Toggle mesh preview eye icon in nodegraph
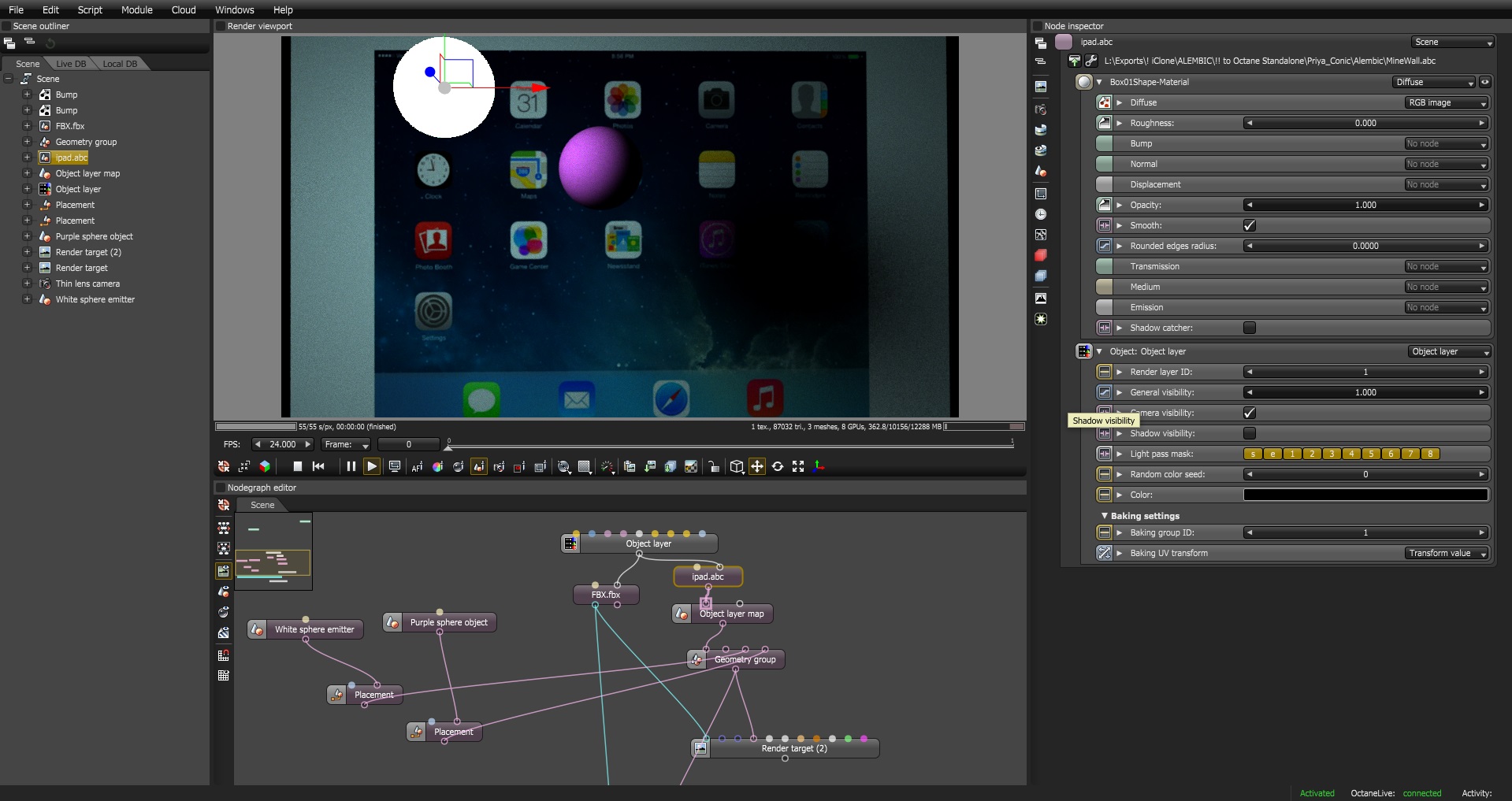 tap(224, 591)
